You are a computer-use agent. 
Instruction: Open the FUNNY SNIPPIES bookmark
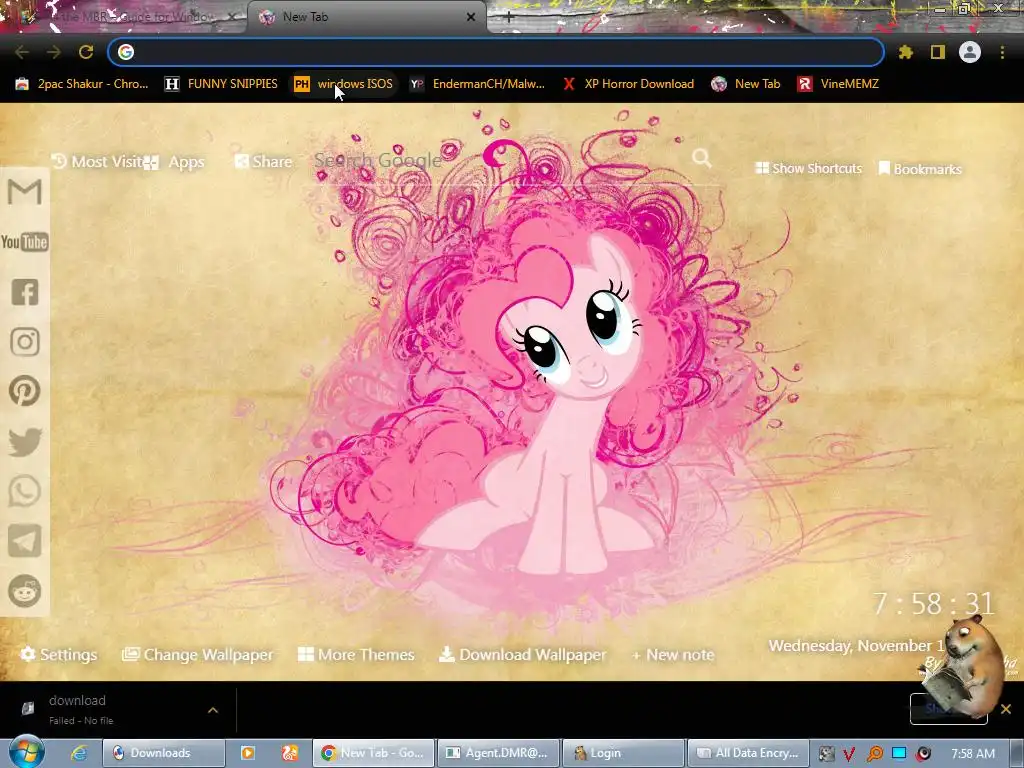tap(221, 84)
